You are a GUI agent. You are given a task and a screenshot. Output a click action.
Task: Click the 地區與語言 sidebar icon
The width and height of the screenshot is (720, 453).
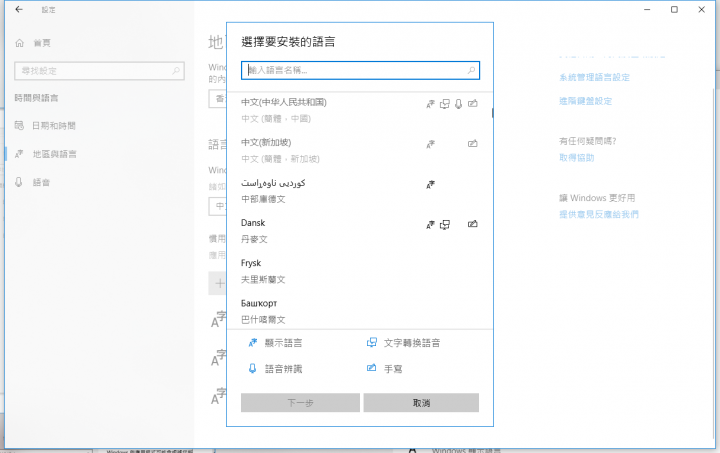click(x=19, y=154)
